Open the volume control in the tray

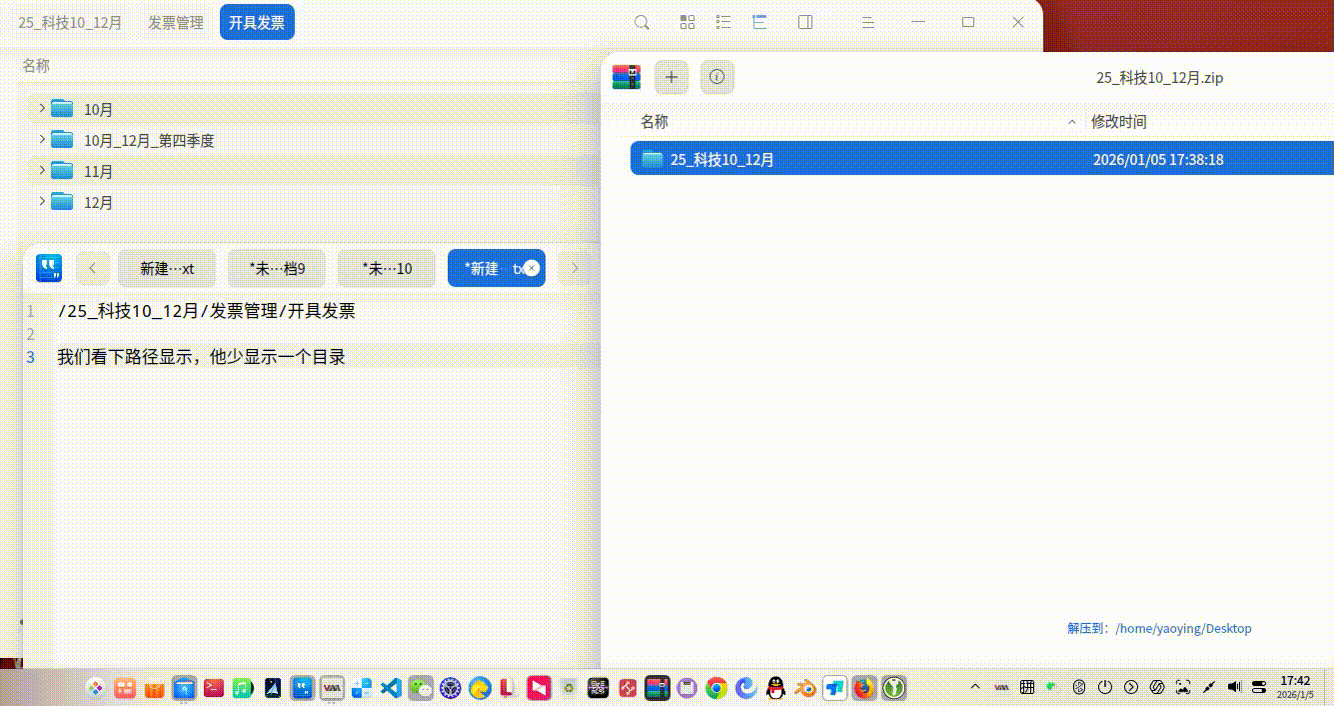click(1234, 687)
